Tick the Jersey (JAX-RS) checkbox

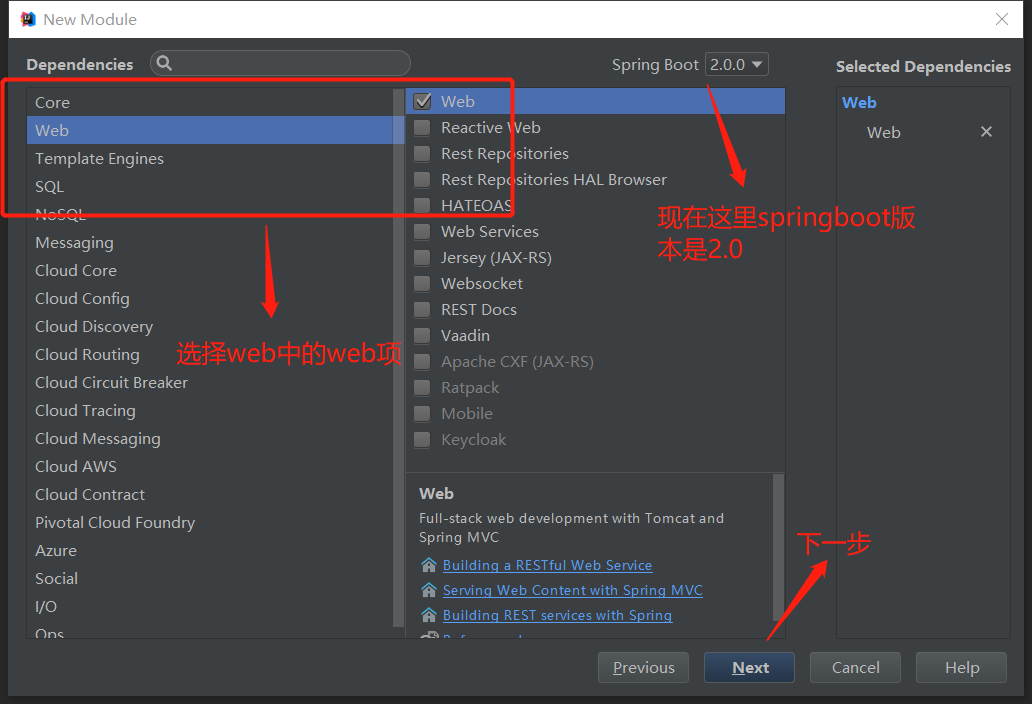point(423,257)
